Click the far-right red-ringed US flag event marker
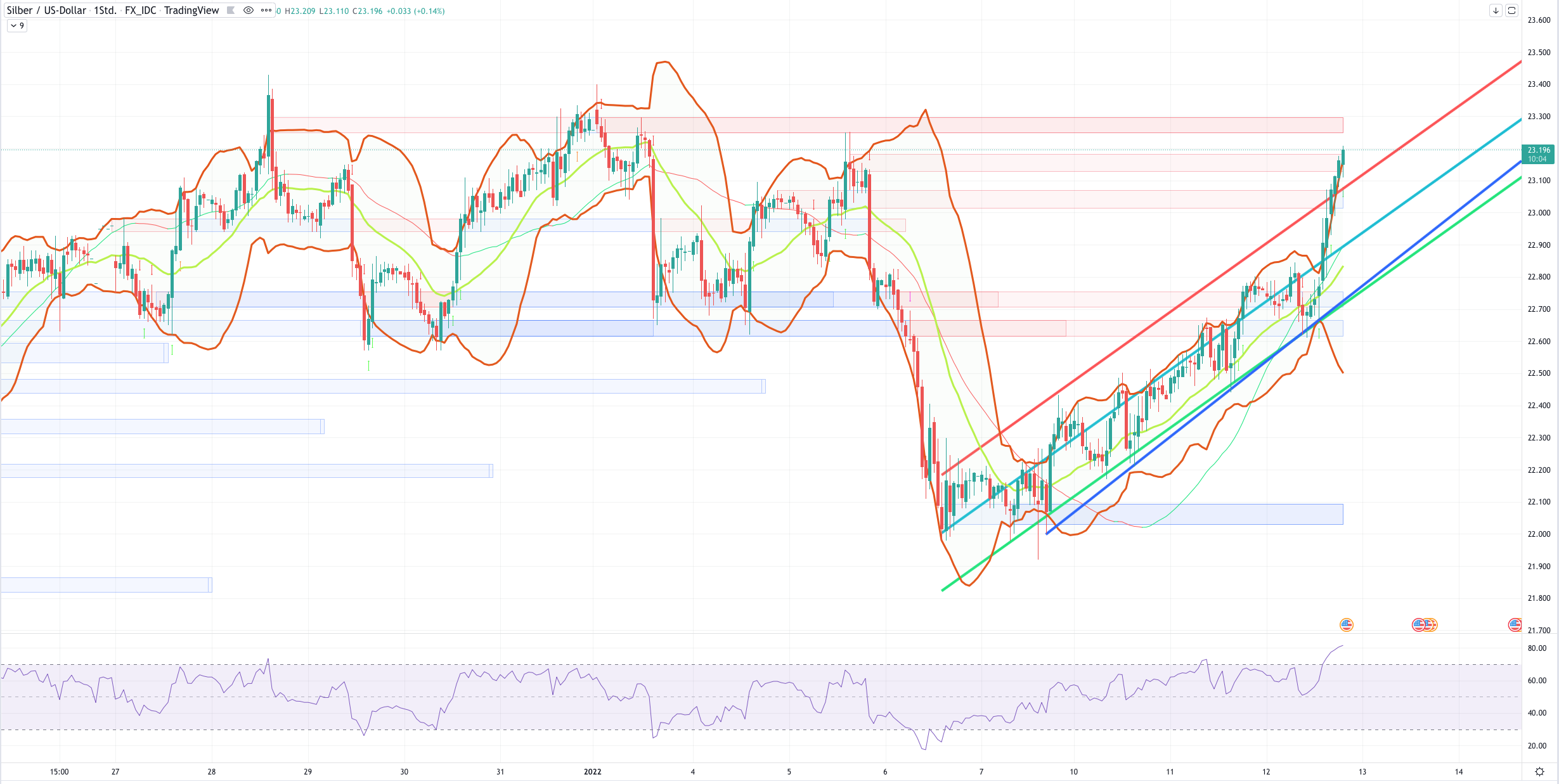This screenshot has width=1559, height=784. coord(1515,625)
